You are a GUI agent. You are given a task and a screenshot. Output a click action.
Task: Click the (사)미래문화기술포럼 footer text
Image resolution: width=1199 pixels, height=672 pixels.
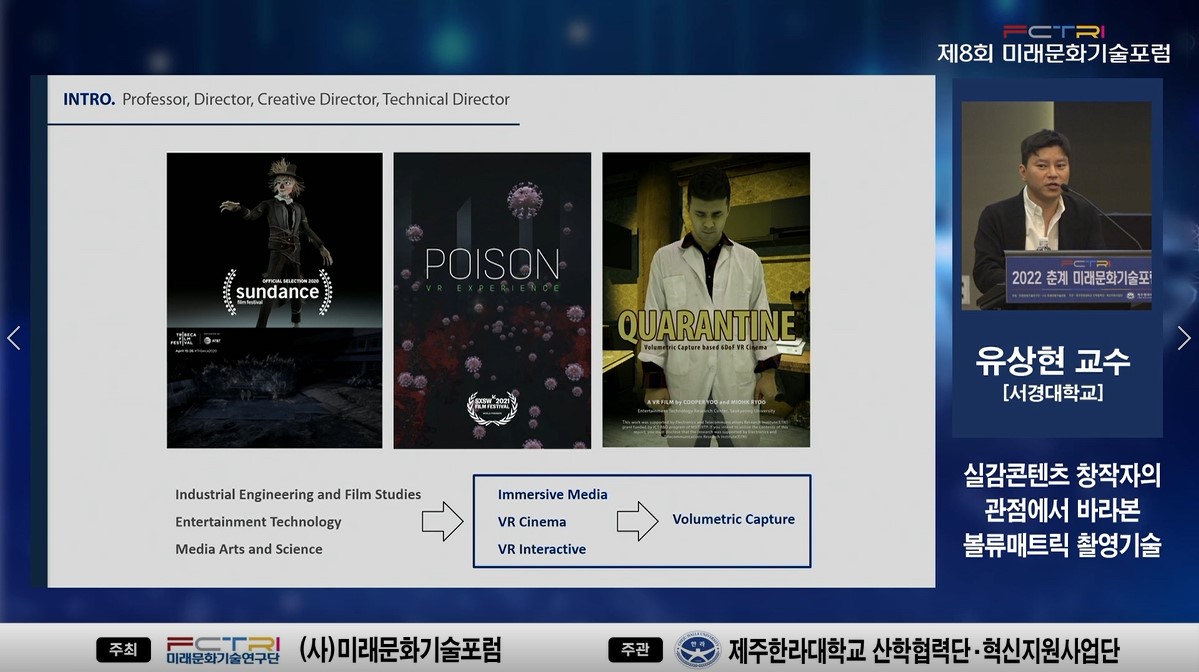(x=400, y=650)
